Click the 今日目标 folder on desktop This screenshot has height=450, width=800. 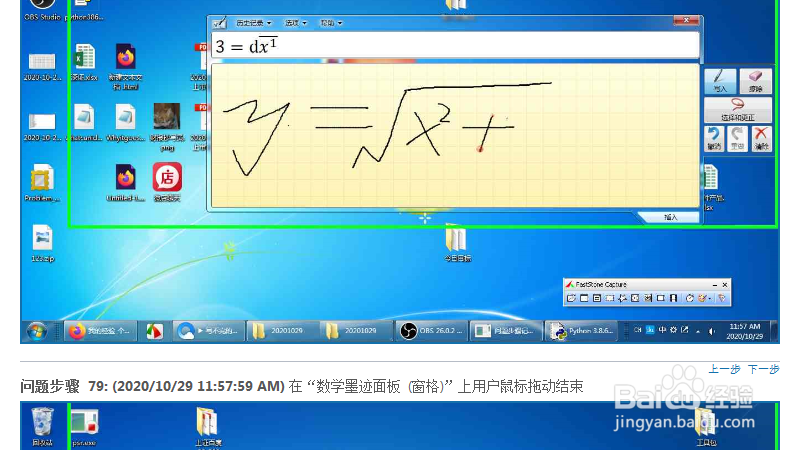[x=457, y=243]
